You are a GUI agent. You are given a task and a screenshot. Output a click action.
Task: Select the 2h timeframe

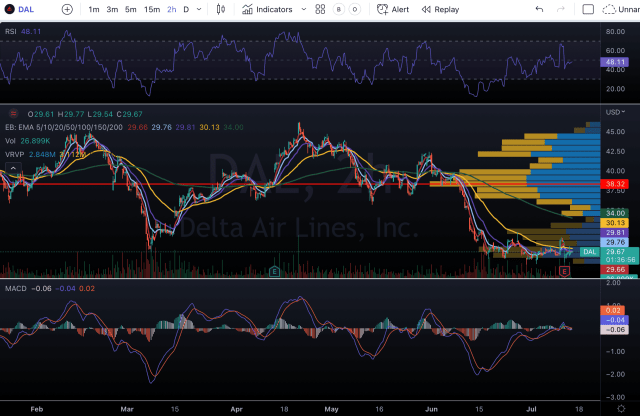point(172,9)
